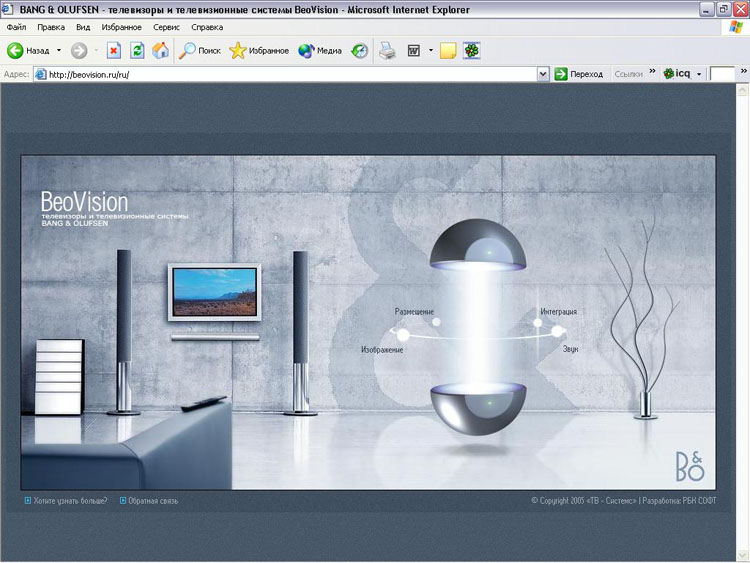Open the Media (Медиа) panel
Image resolution: width=750 pixels, height=563 pixels.
pyautogui.click(x=320, y=50)
